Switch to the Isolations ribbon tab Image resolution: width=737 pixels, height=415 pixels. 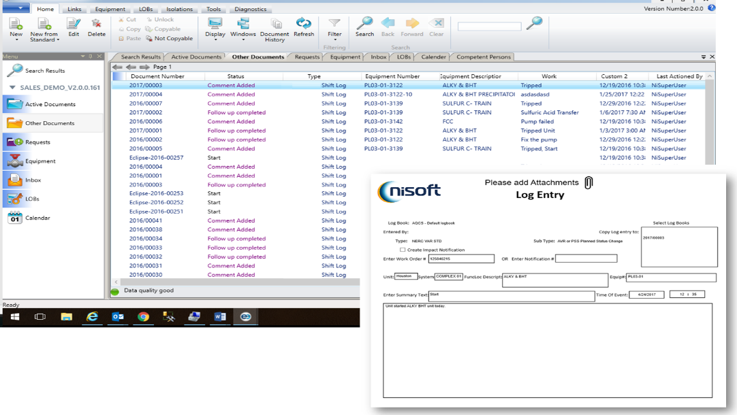click(x=179, y=9)
